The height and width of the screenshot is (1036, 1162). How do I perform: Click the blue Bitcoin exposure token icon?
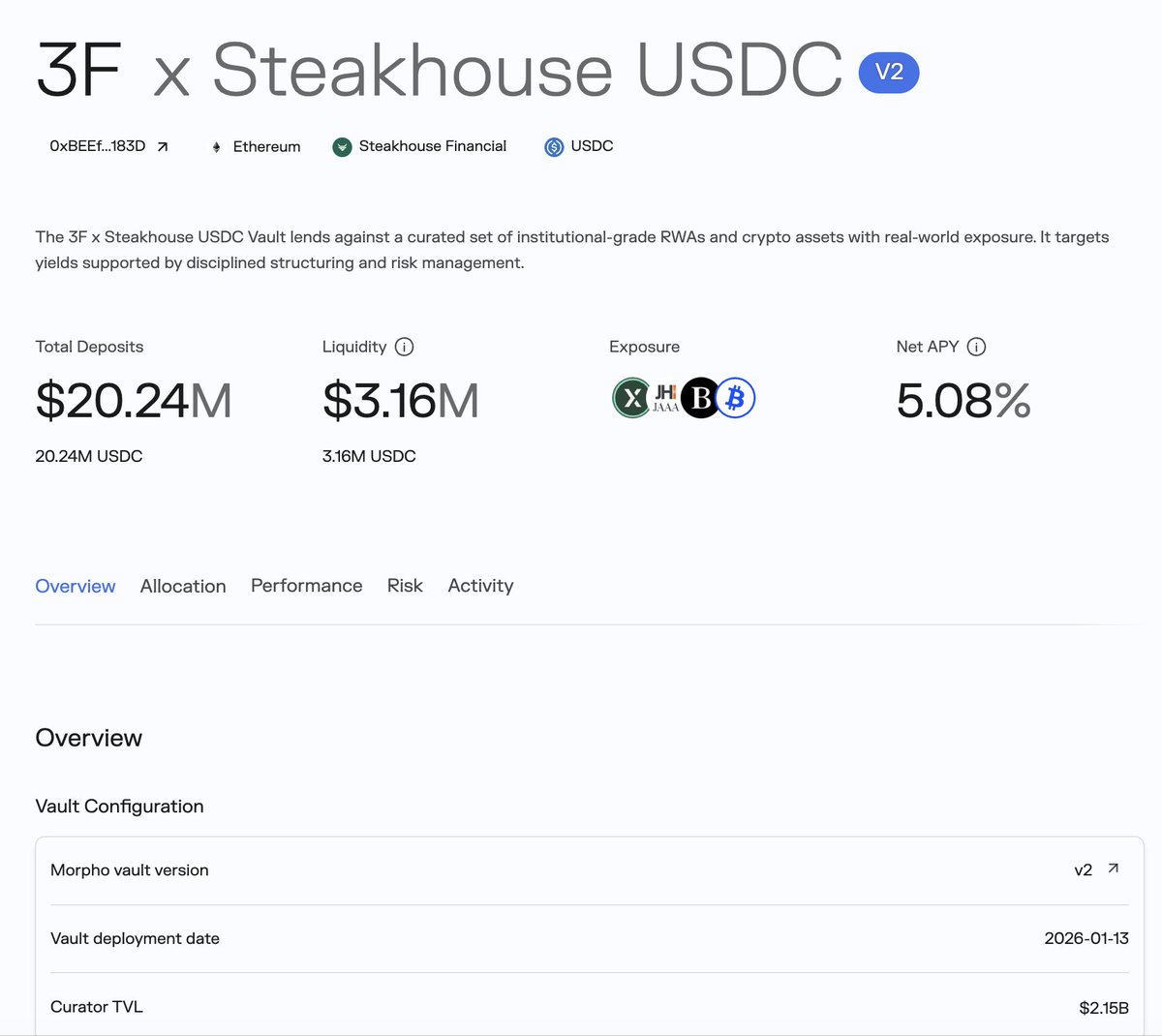(736, 398)
